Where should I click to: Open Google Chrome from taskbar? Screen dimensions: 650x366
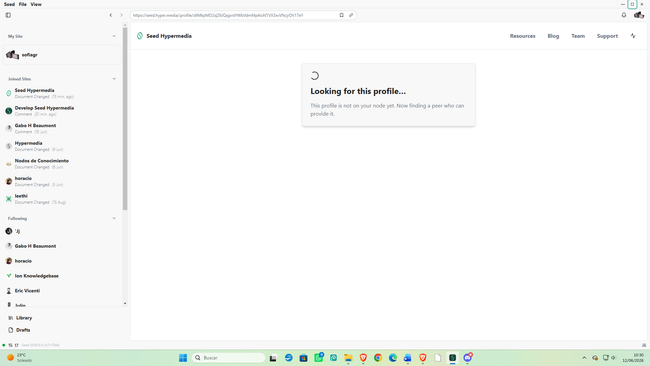point(378,358)
